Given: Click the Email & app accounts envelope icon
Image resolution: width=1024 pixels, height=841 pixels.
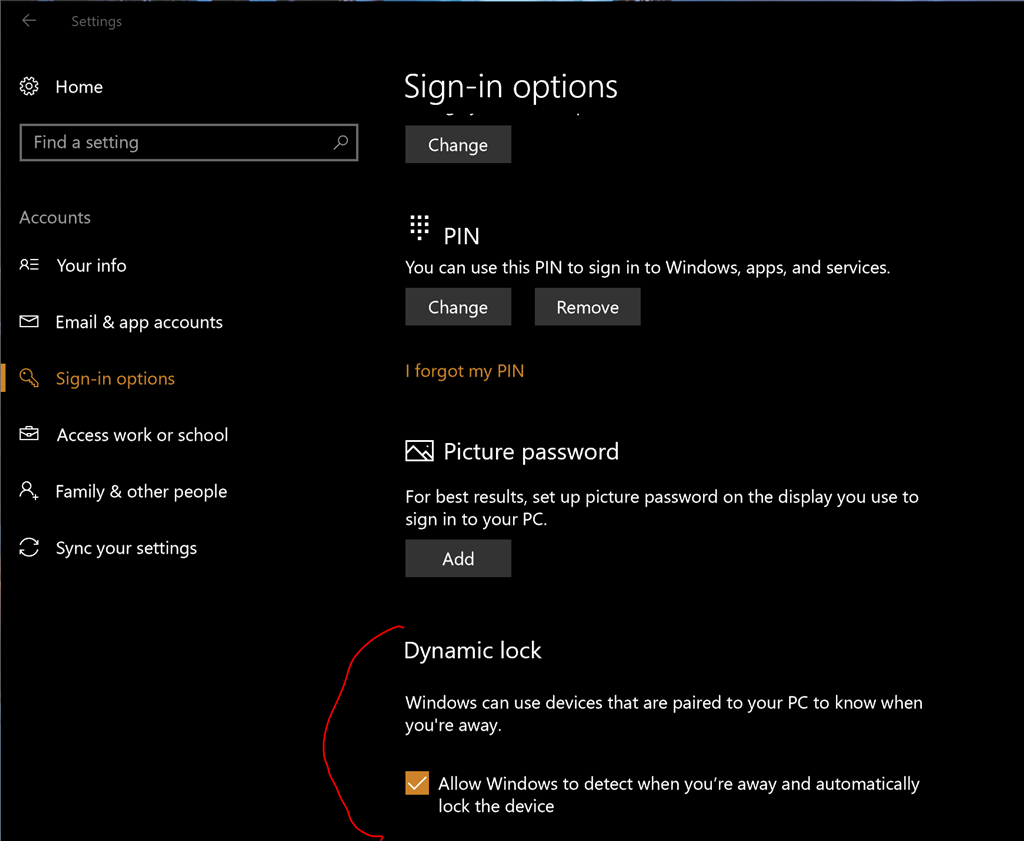Looking at the screenshot, I should (x=29, y=321).
